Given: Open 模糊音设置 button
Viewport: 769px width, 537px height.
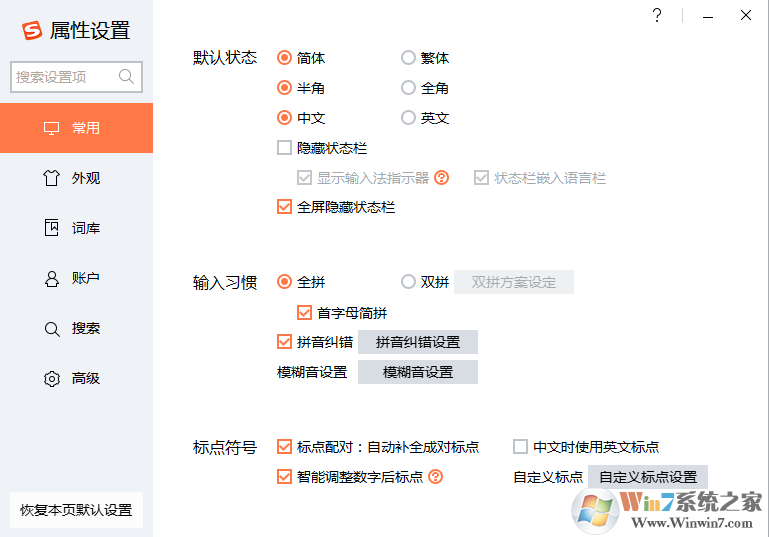Looking at the screenshot, I should coord(418,372).
